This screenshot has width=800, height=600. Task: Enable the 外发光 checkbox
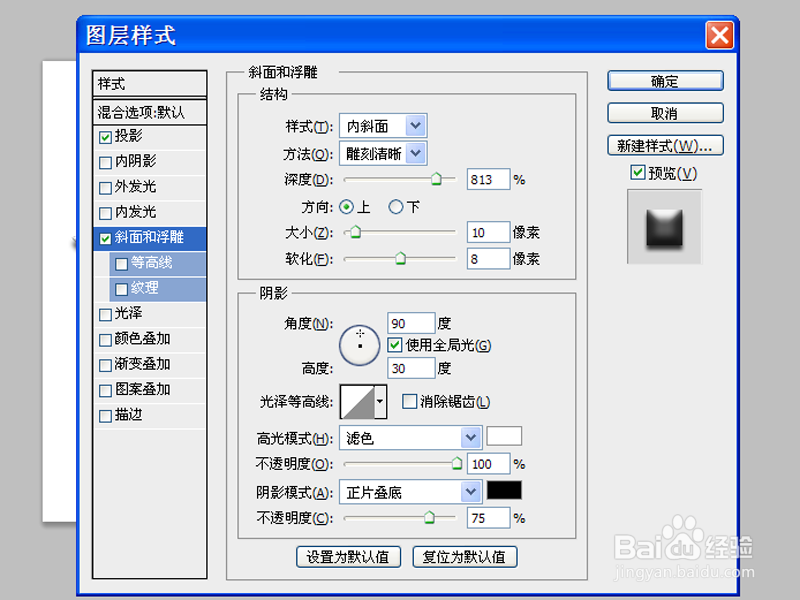click(106, 188)
